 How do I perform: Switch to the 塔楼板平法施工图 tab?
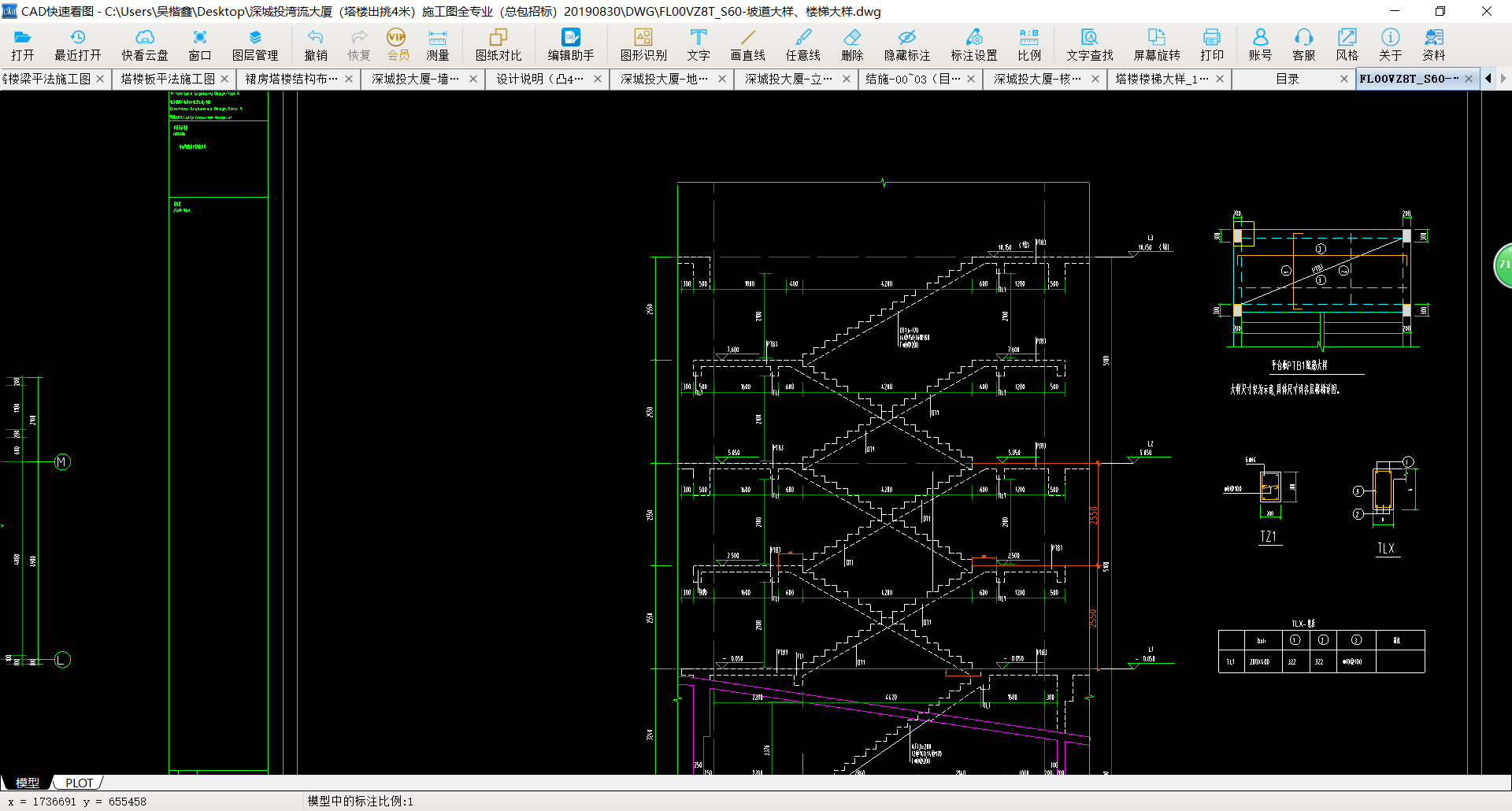[x=168, y=79]
